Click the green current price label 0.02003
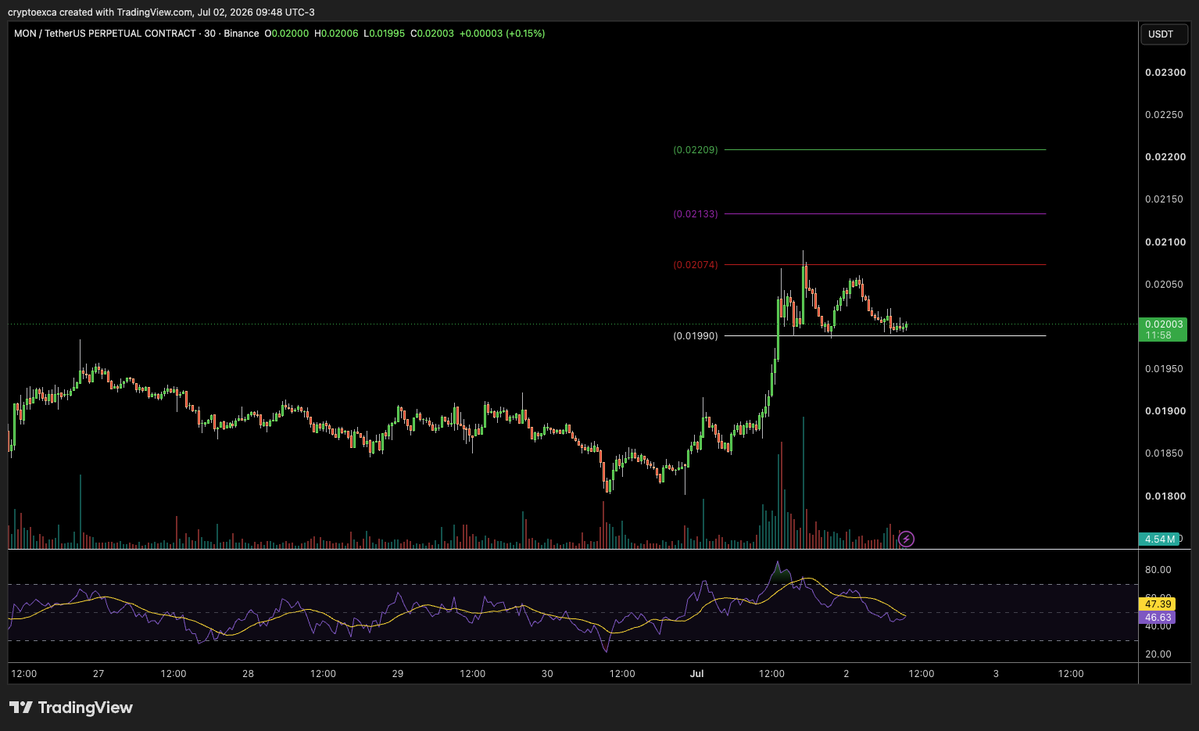1199x731 pixels. coord(1162,330)
